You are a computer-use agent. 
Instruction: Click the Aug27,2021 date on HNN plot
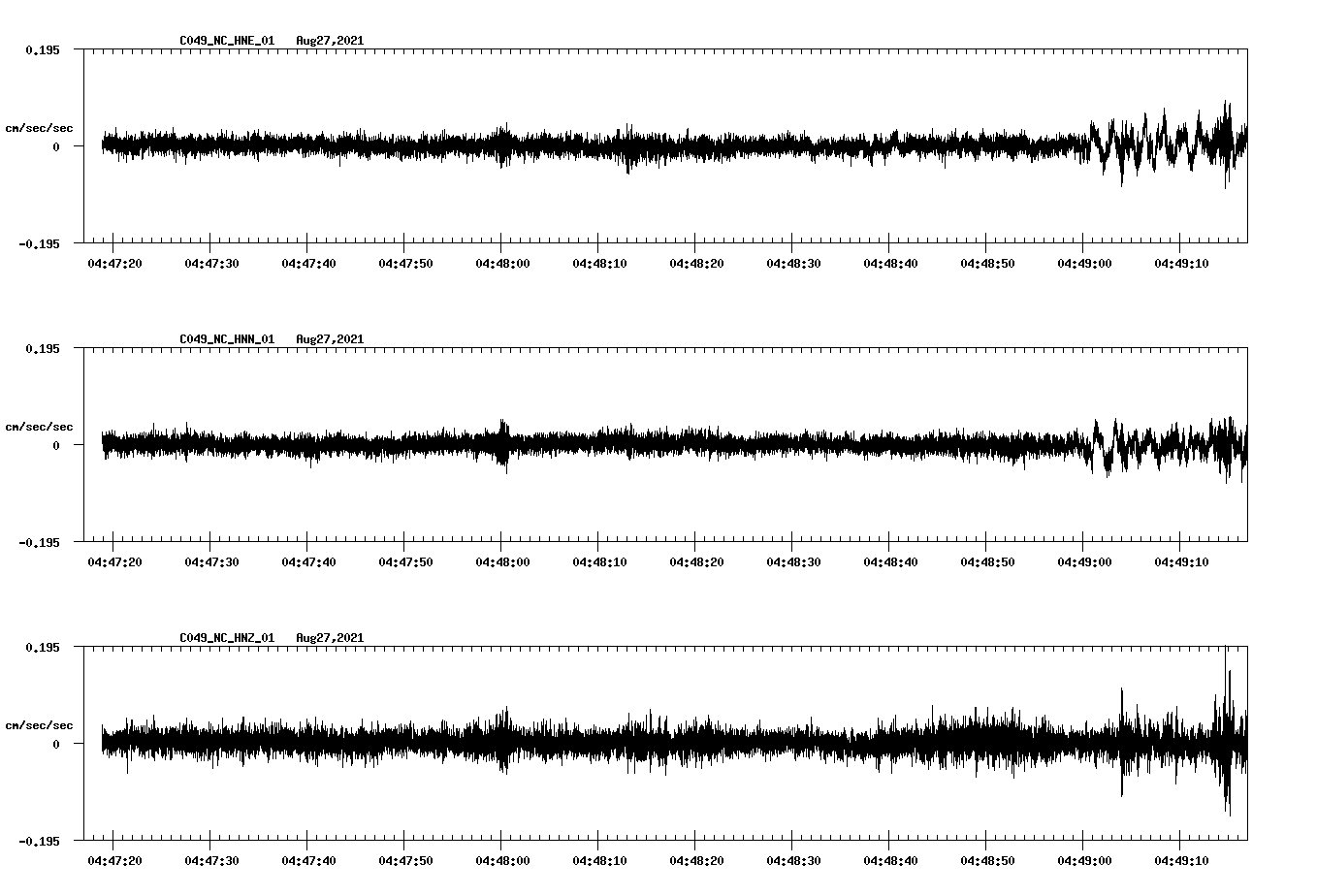tap(330, 339)
